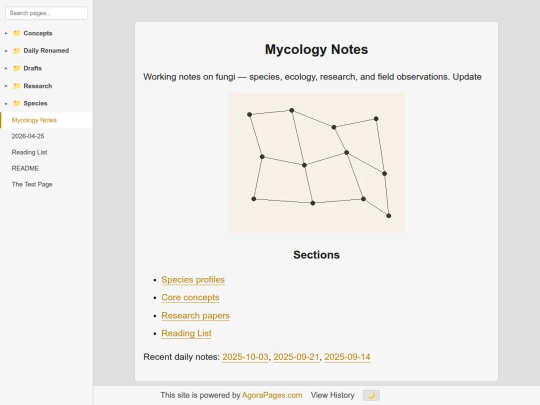Click the Species folder icon
The image size is (540, 405).
[x=17, y=103]
